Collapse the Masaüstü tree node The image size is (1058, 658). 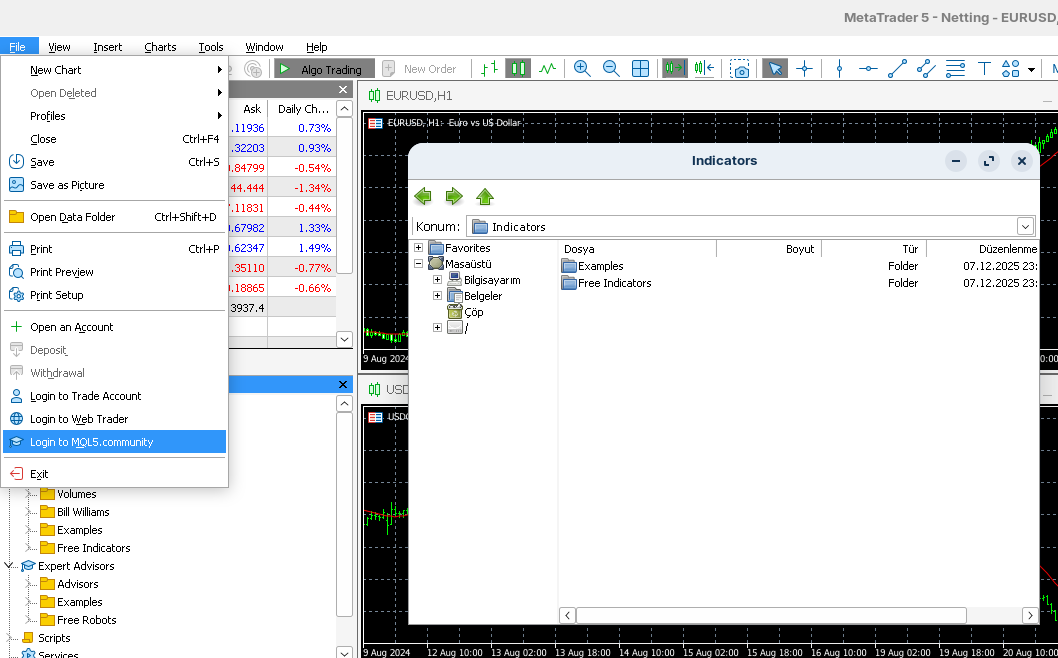click(418, 264)
